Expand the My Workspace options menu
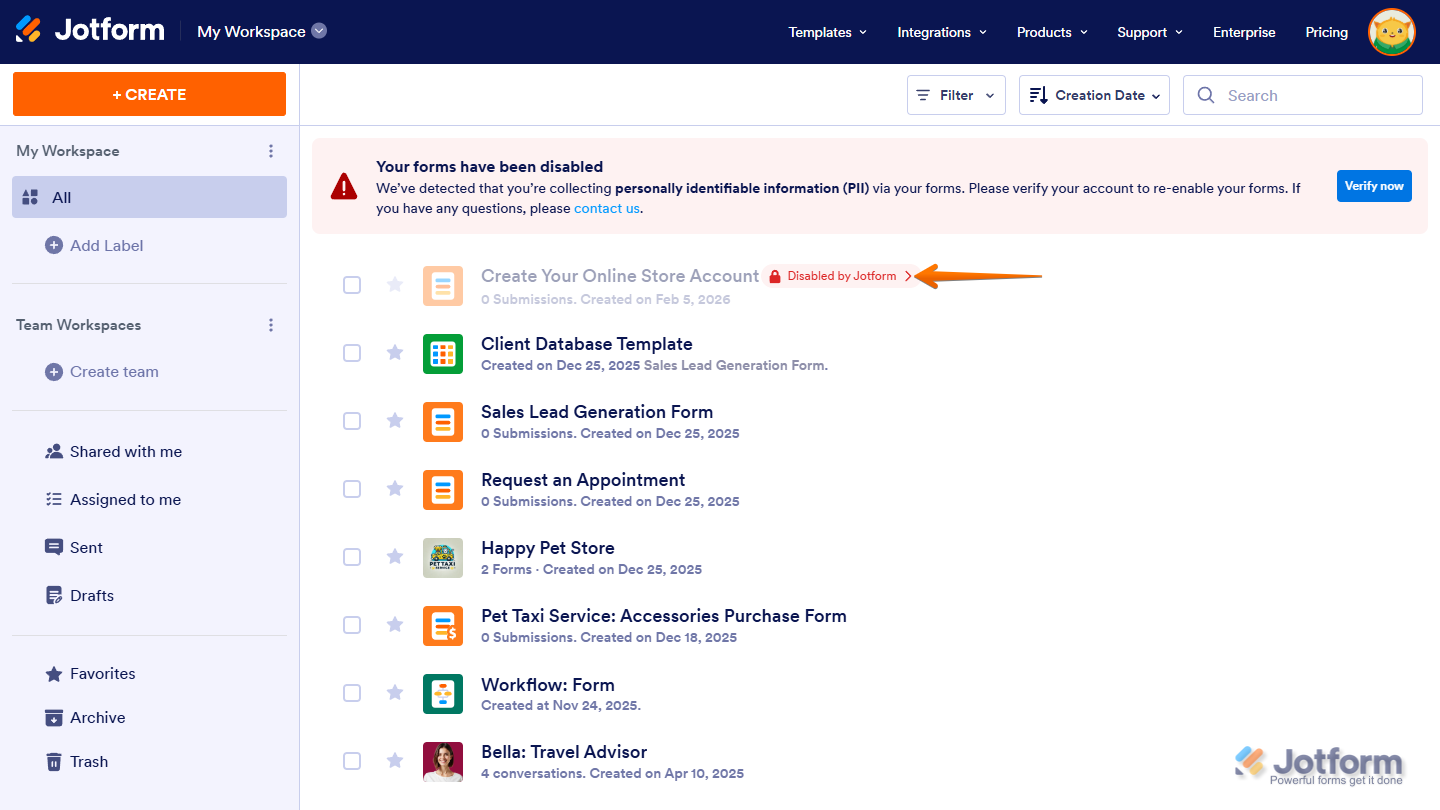The width and height of the screenshot is (1440, 810). [271, 150]
